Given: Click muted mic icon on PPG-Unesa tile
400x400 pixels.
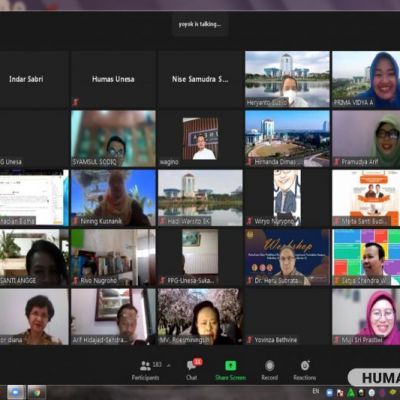Looking at the screenshot, I should 162,281.
